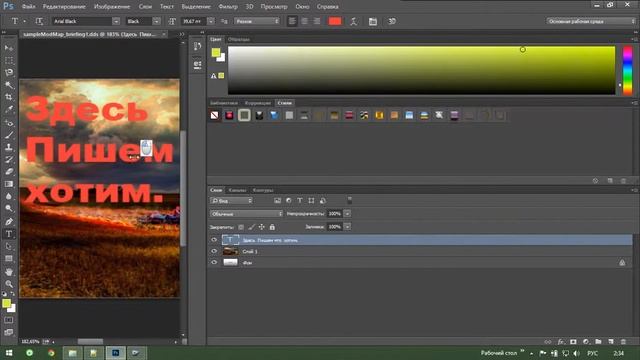Open the Справка menu
The width and height of the screenshot is (640, 360).
pos(327,7)
